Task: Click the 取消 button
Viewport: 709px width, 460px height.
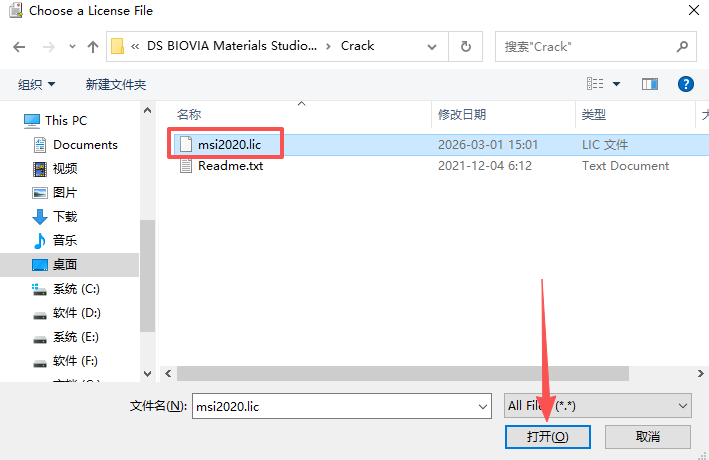Action: (648, 437)
